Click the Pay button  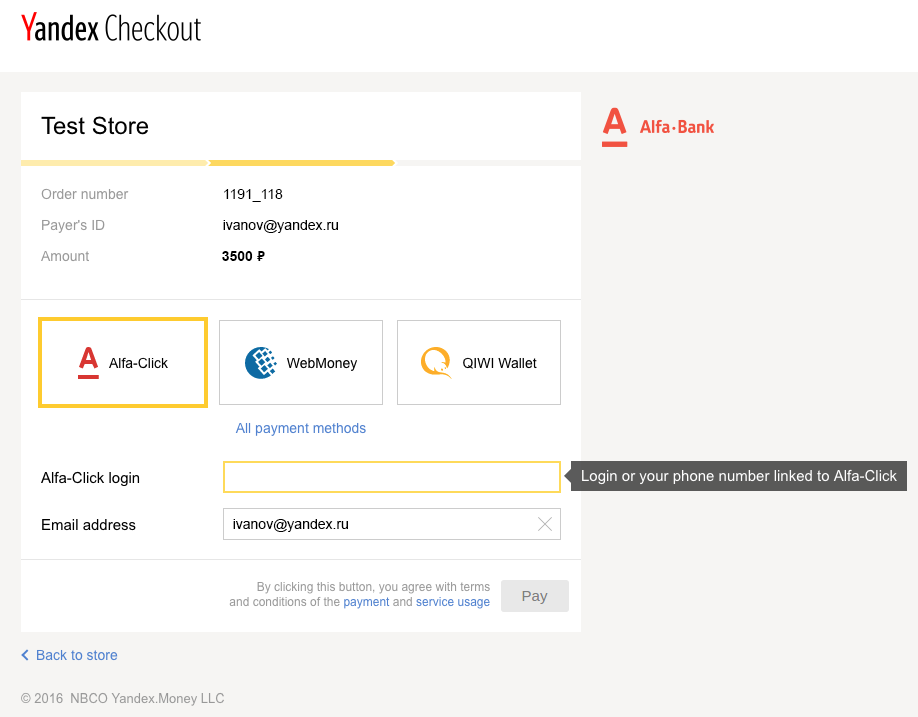pos(535,596)
